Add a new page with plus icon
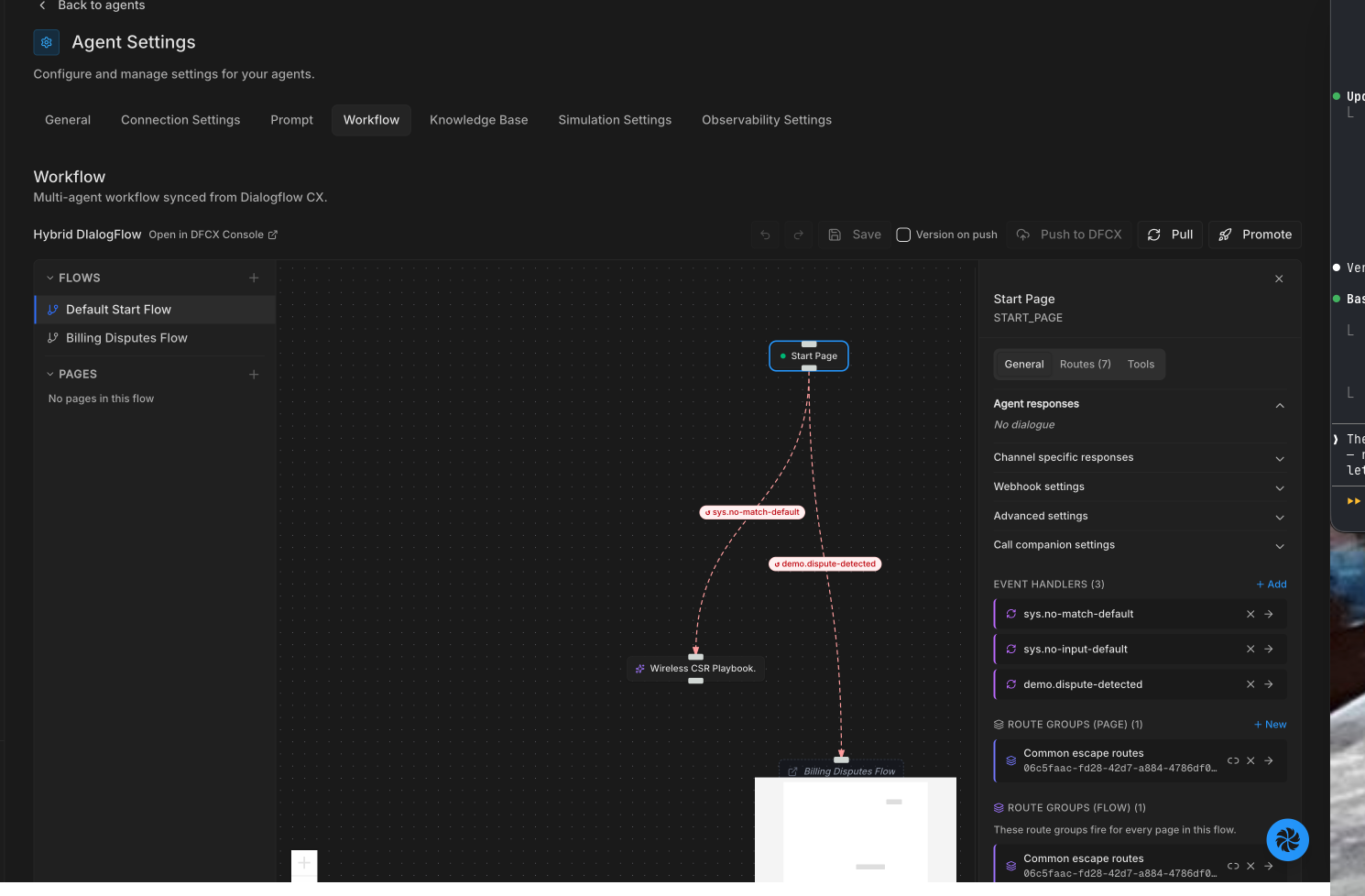1365x896 pixels. tap(254, 374)
